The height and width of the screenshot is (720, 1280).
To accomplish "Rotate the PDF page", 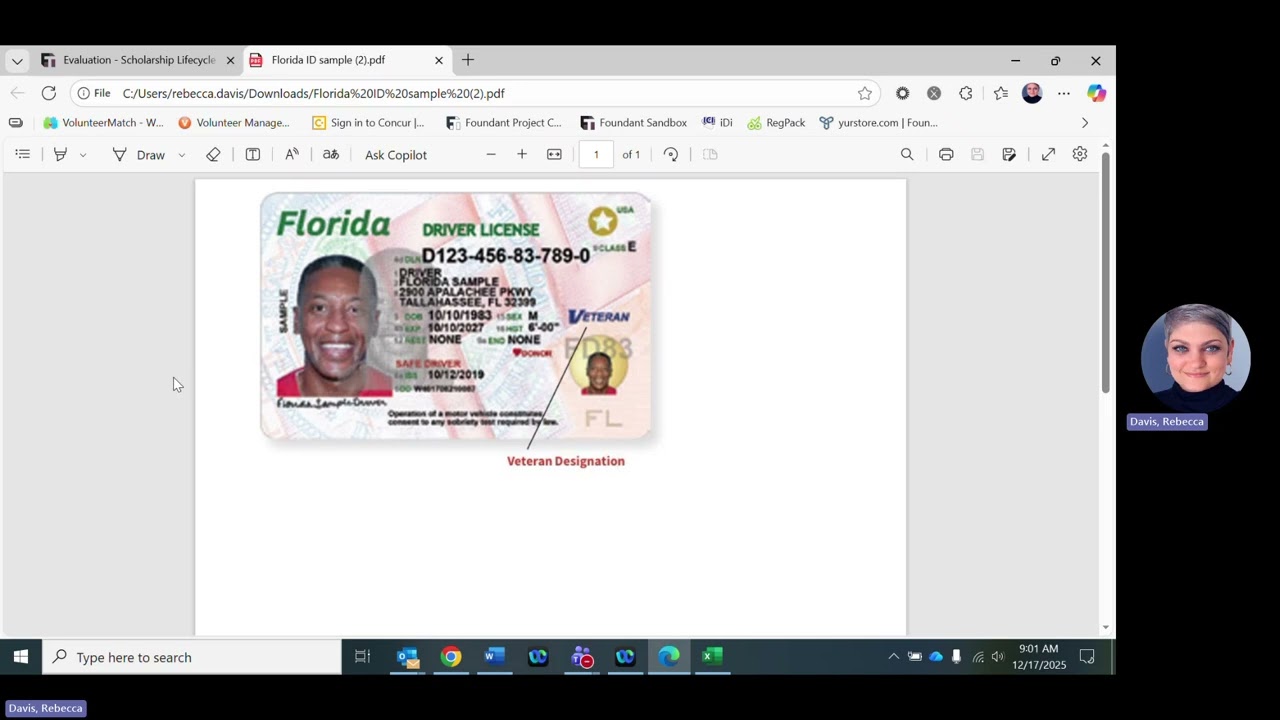I will pos(671,154).
